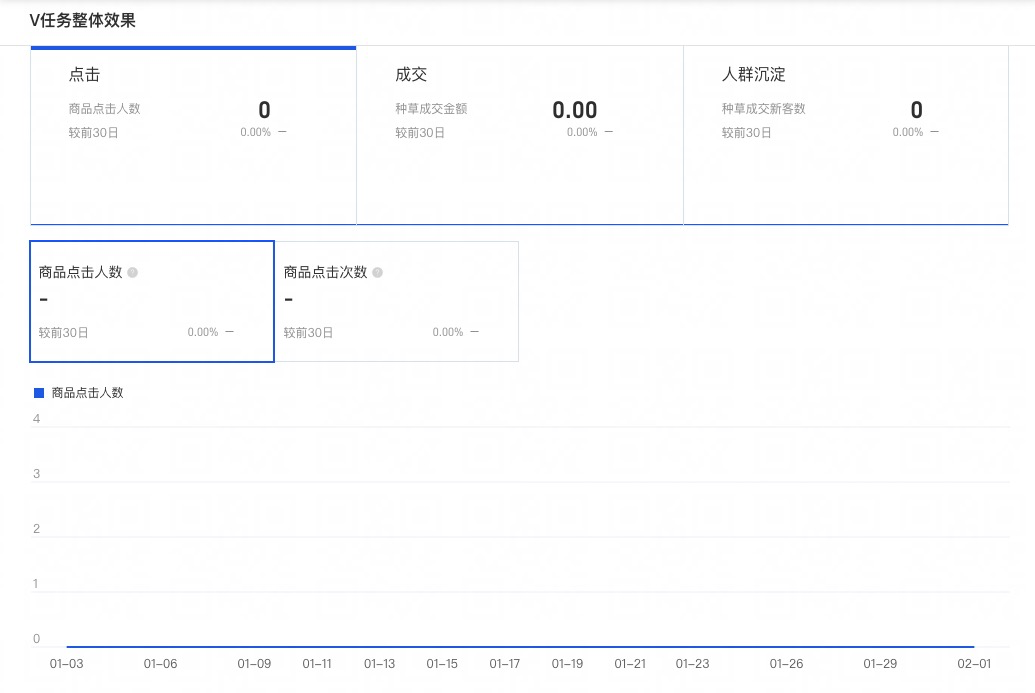Toggle the 商品点击人数 chart legend swatch
The width and height of the screenshot is (1035, 693).
click(39, 393)
